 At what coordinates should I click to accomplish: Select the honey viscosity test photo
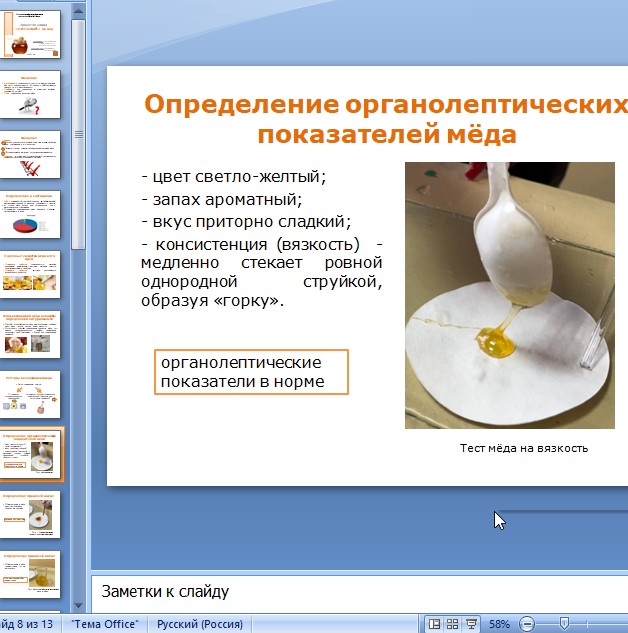click(509, 295)
